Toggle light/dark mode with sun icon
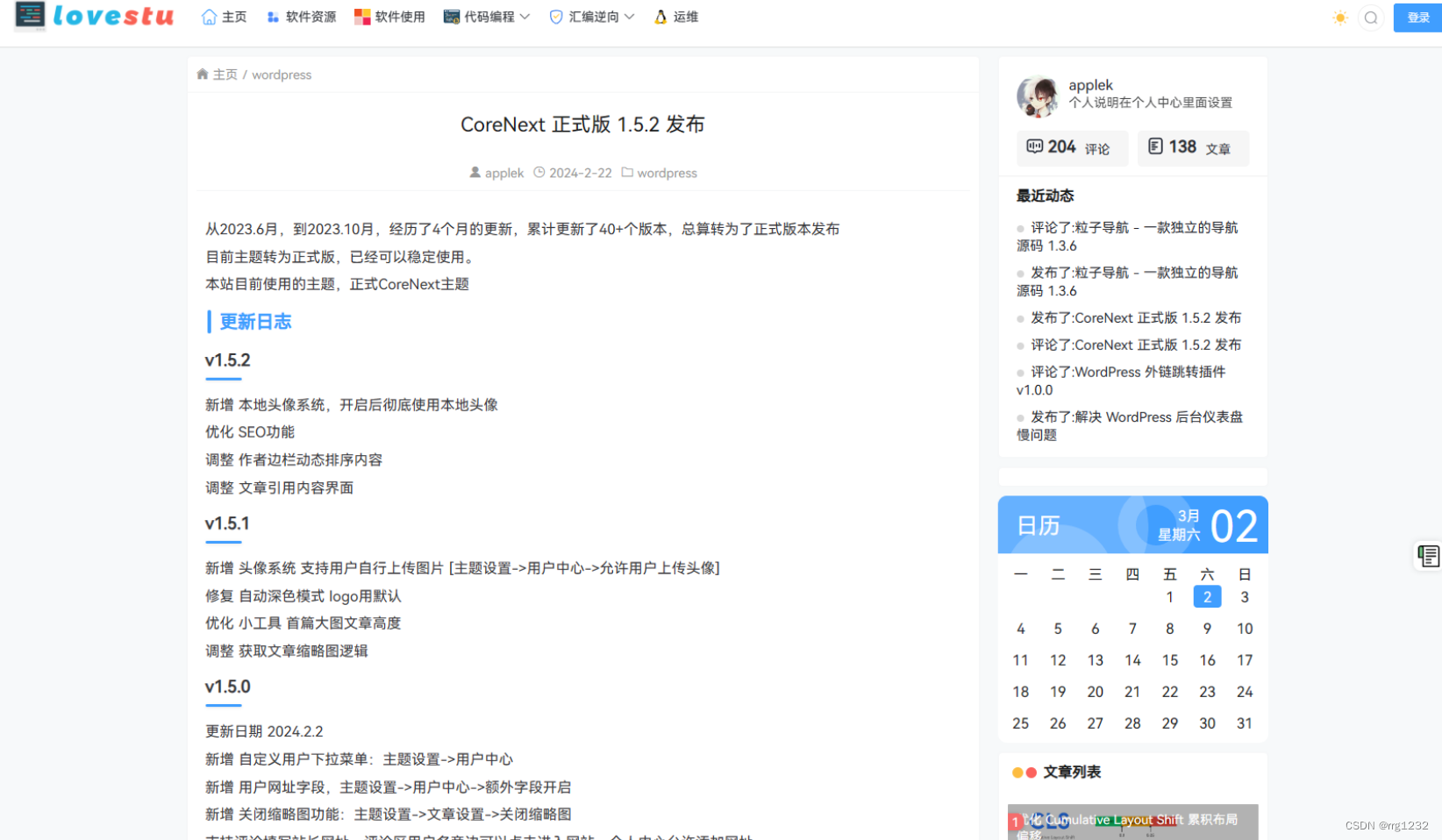The height and width of the screenshot is (840, 1442). coord(1339,17)
